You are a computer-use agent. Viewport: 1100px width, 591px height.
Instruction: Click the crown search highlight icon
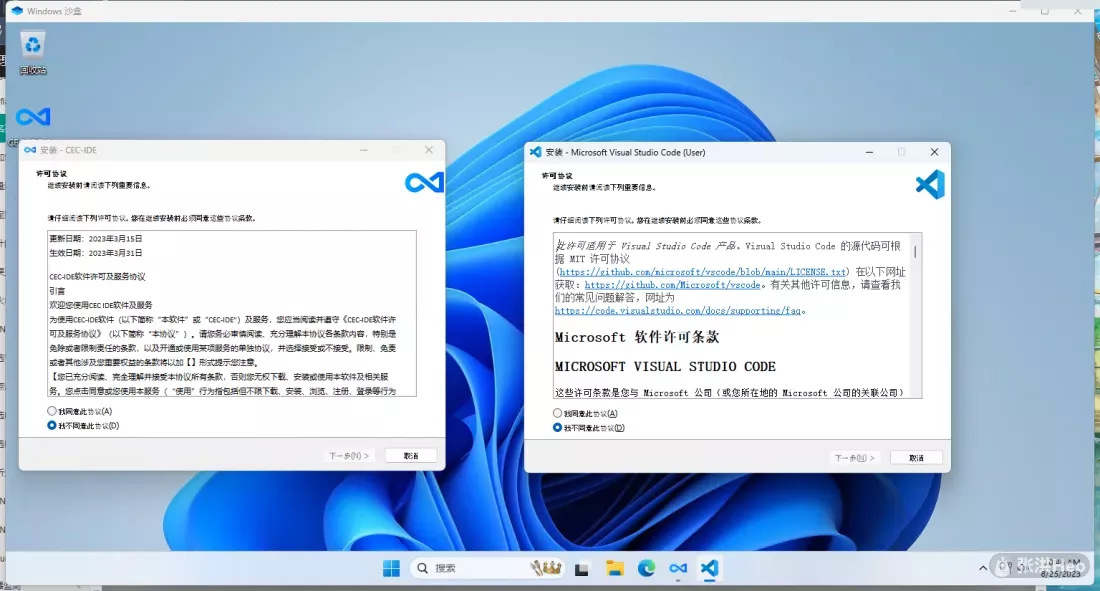click(546, 568)
